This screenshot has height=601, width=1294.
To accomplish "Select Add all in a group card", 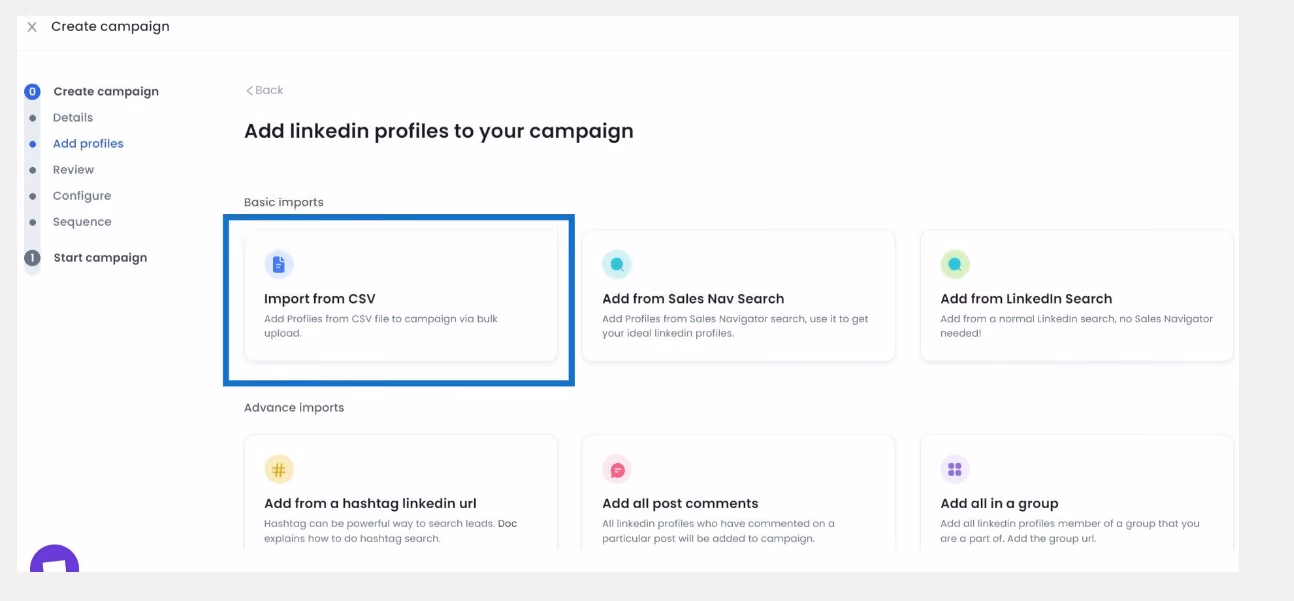I will click(1077, 493).
